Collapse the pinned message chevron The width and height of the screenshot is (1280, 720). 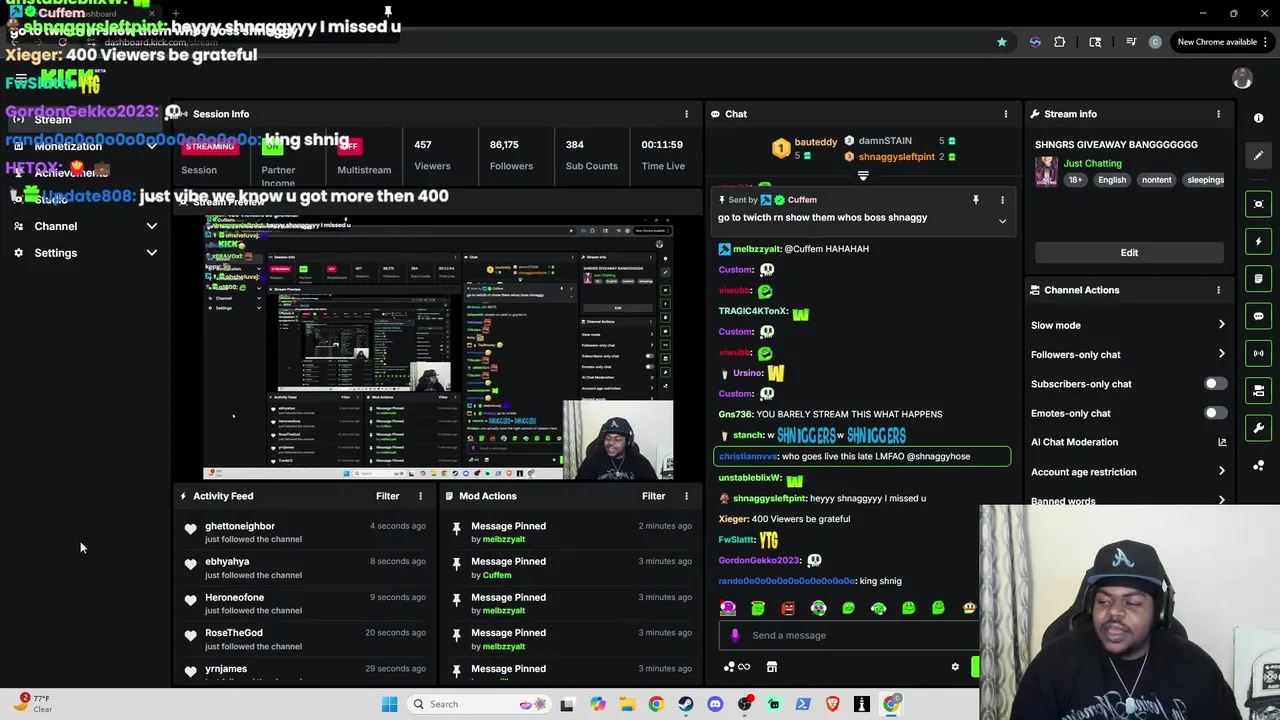click(1002, 221)
